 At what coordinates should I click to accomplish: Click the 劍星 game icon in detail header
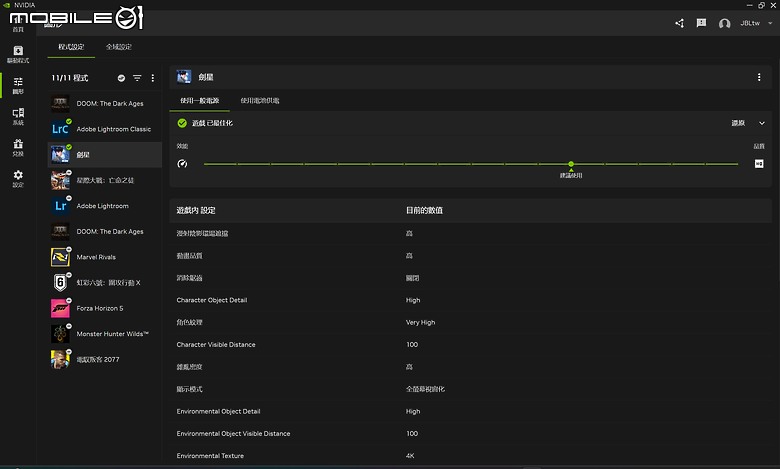184,77
